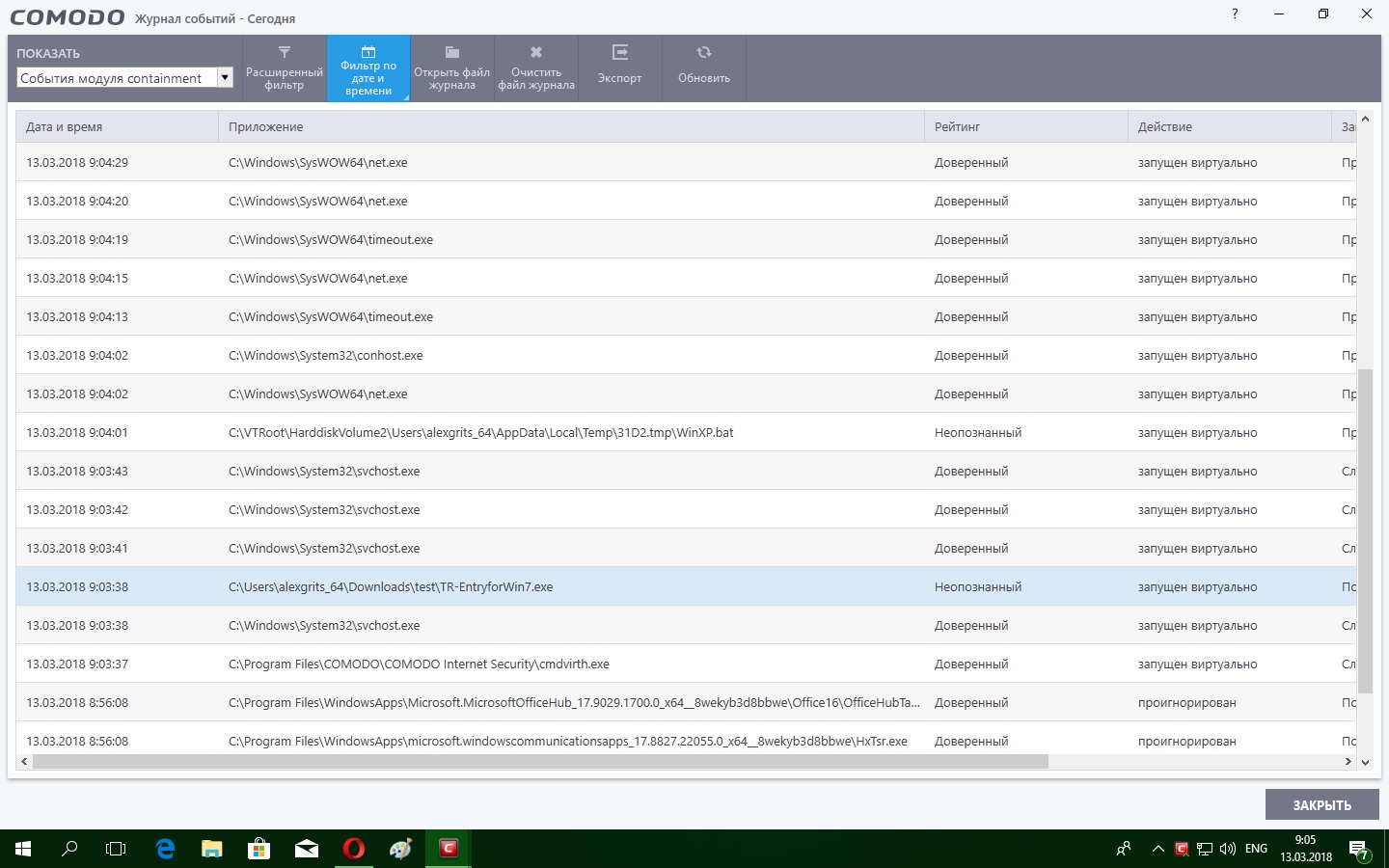This screenshot has width=1389, height=868.
Task: Clear the log file (Очистить файл журнала)
Action: pyautogui.click(x=536, y=68)
